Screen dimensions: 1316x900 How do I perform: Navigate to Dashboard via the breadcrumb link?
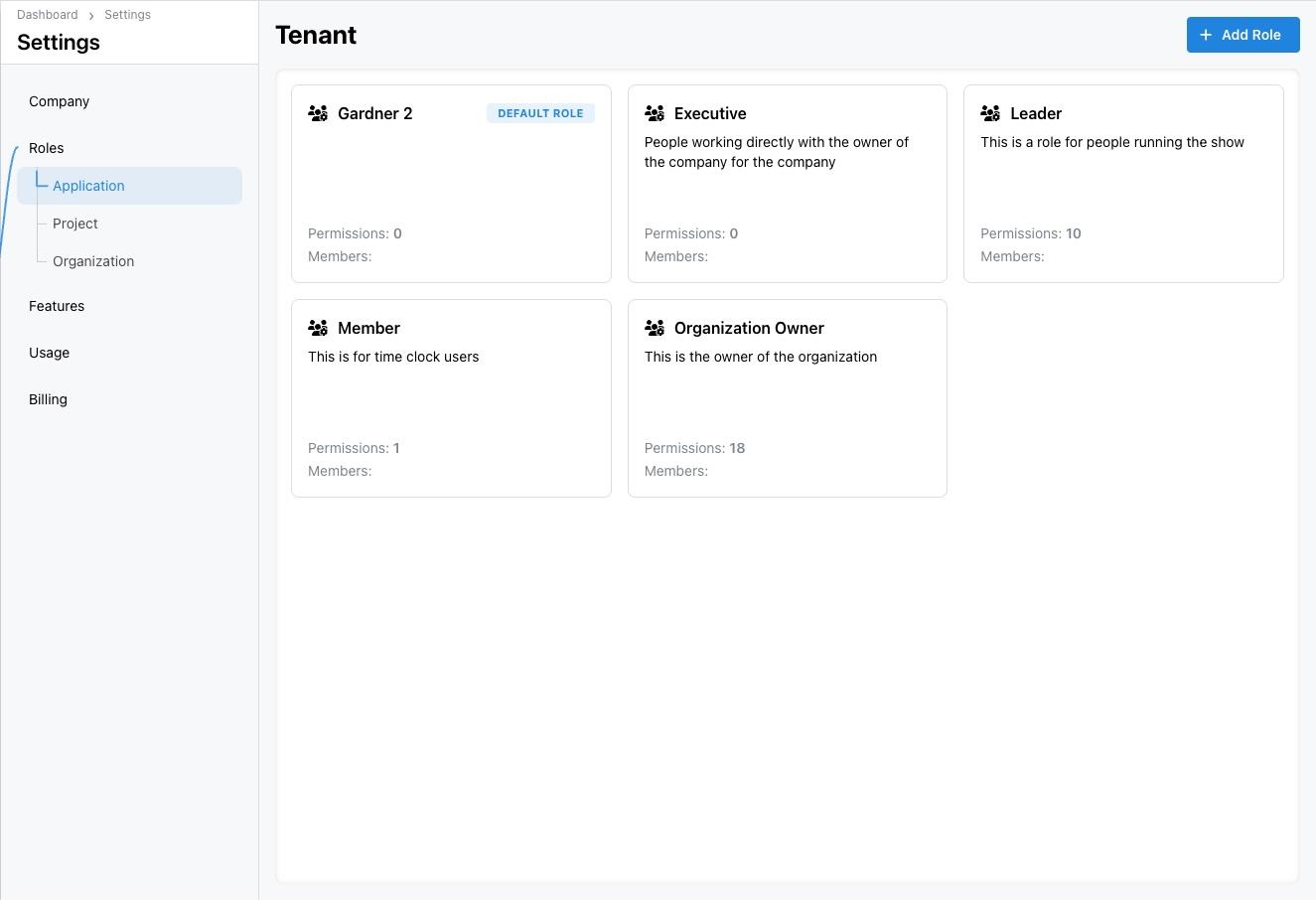tap(47, 14)
